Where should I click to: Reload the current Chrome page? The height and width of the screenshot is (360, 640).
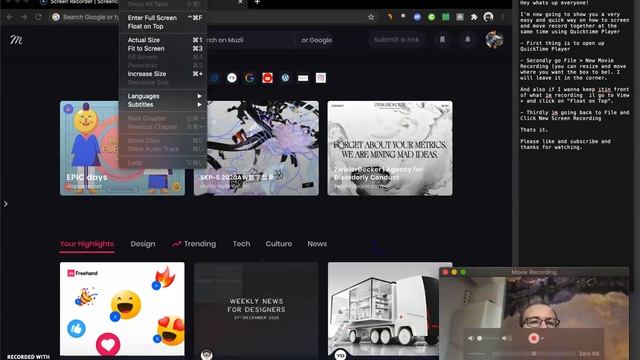coord(38,17)
